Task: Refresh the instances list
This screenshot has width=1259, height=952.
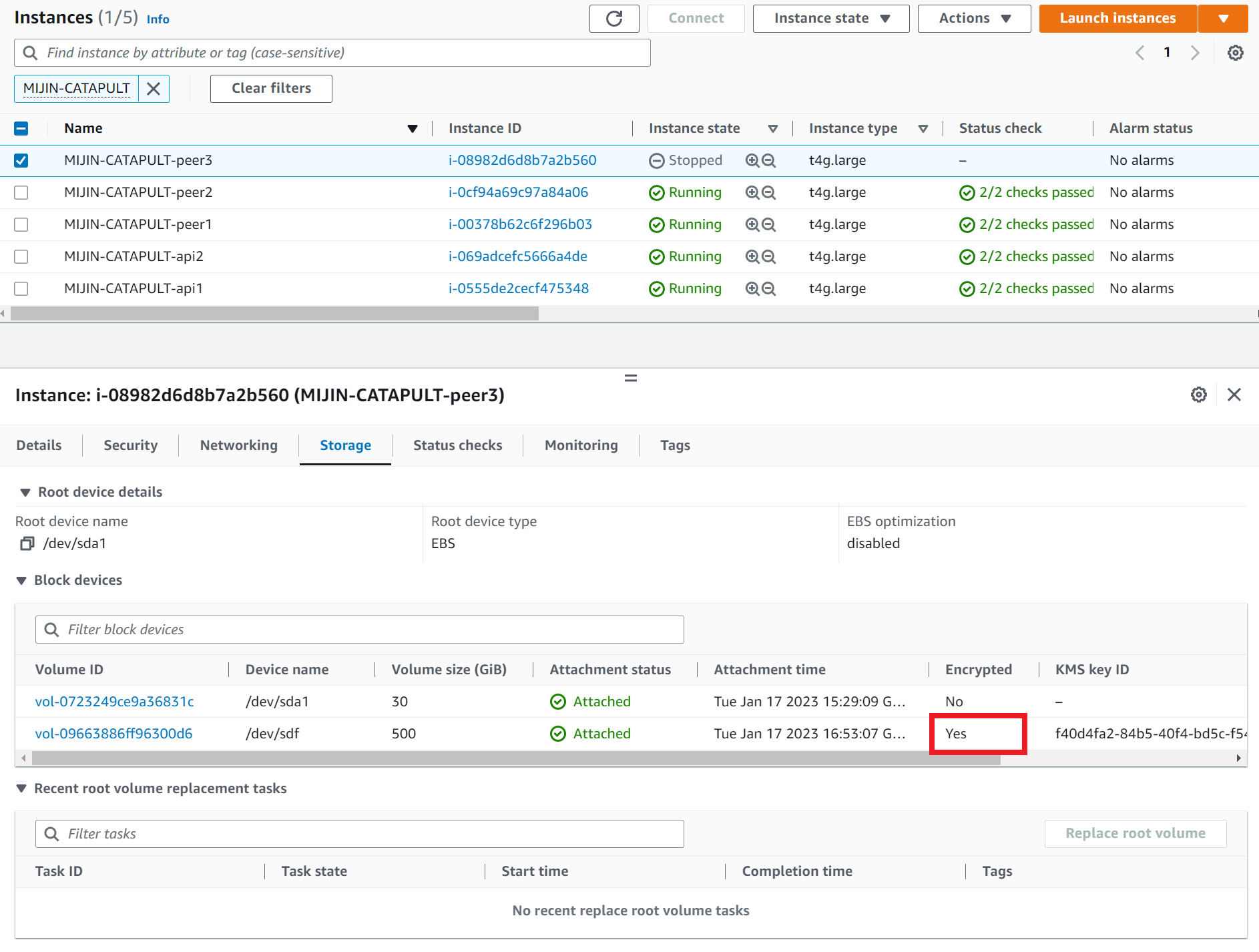Action: [x=614, y=19]
